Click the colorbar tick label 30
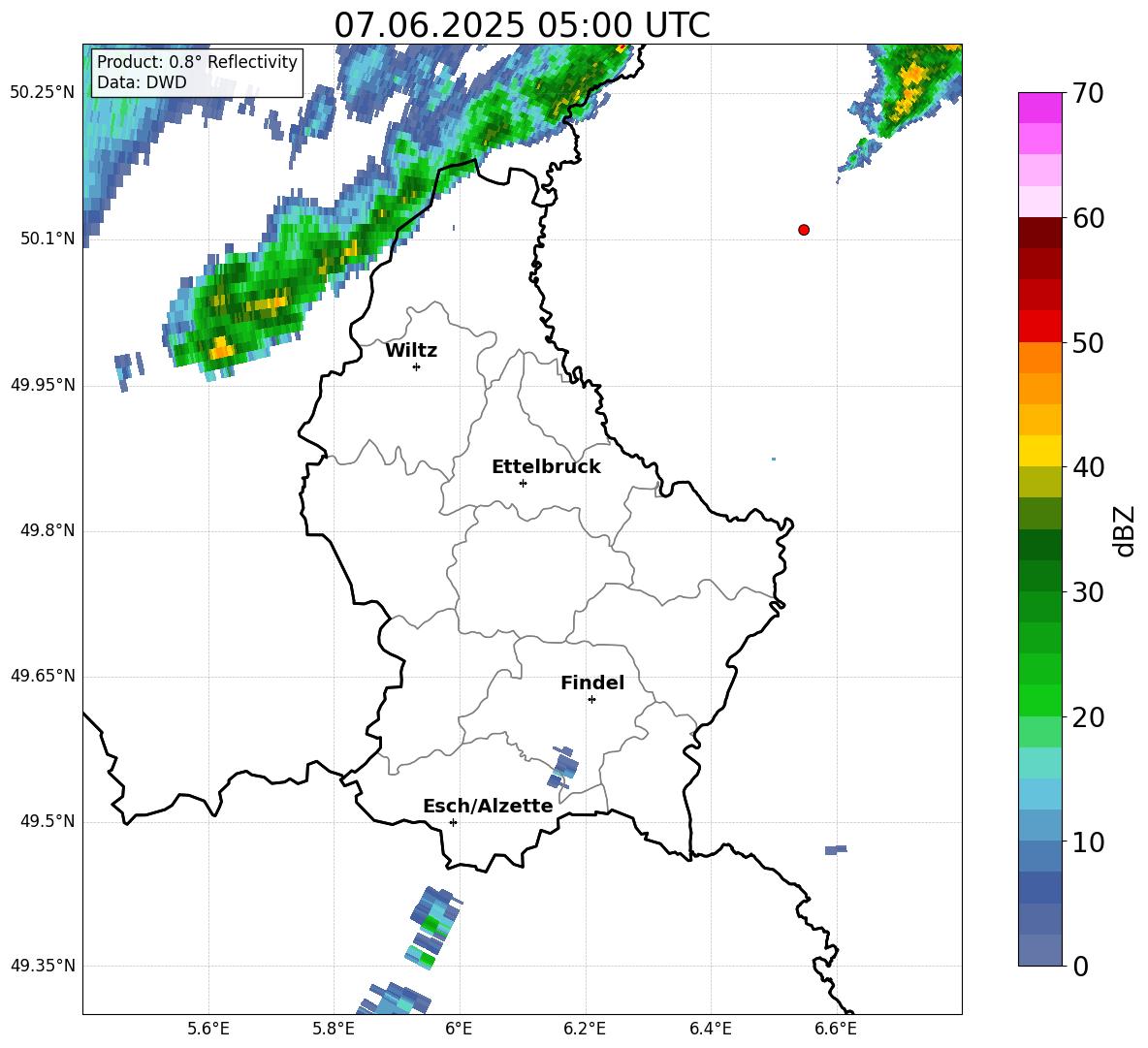Screen dimensions: 1148x1048 1088,592
